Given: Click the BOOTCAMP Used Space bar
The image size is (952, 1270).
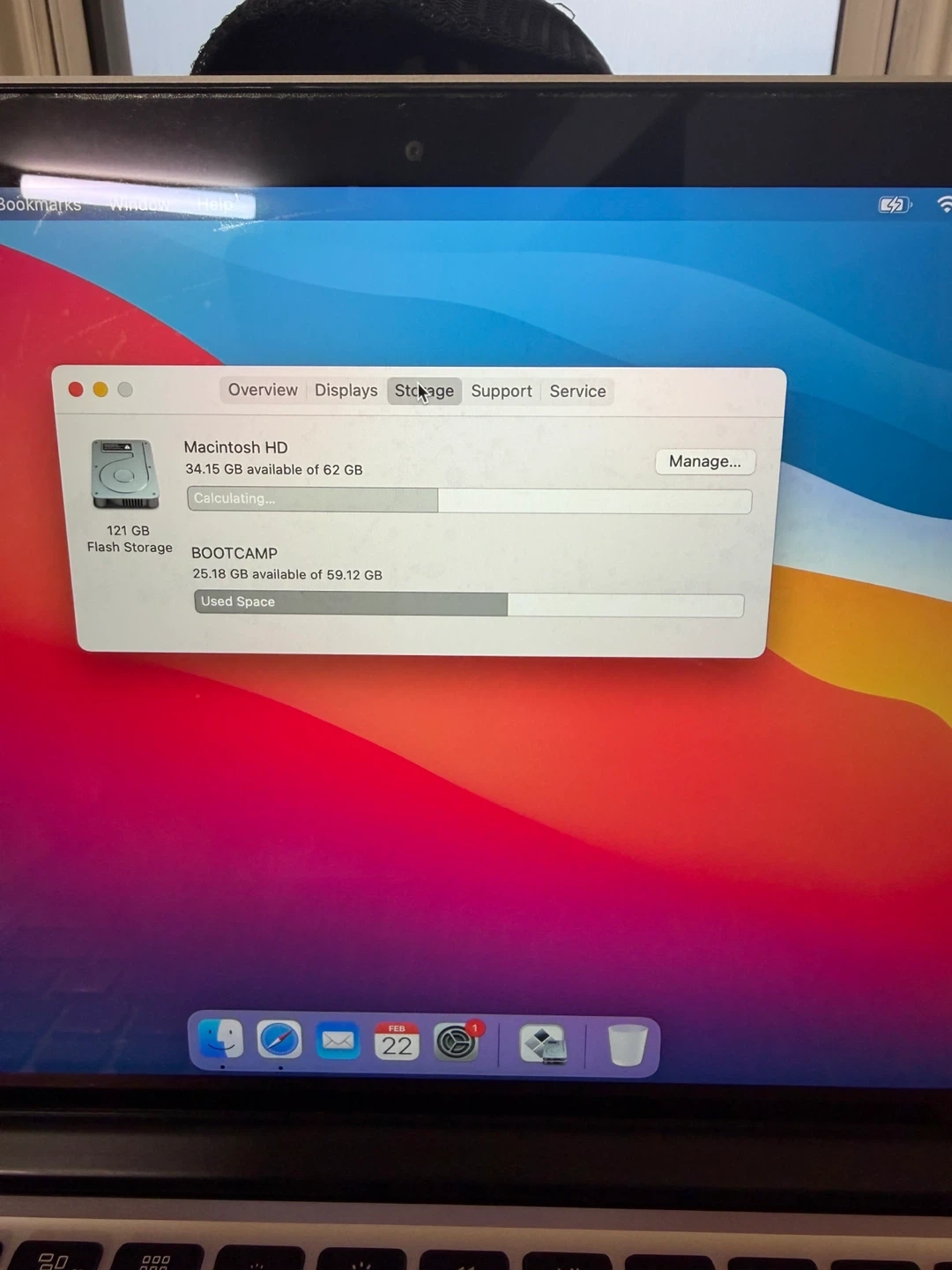Looking at the screenshot, I should [x=469, y=603].
